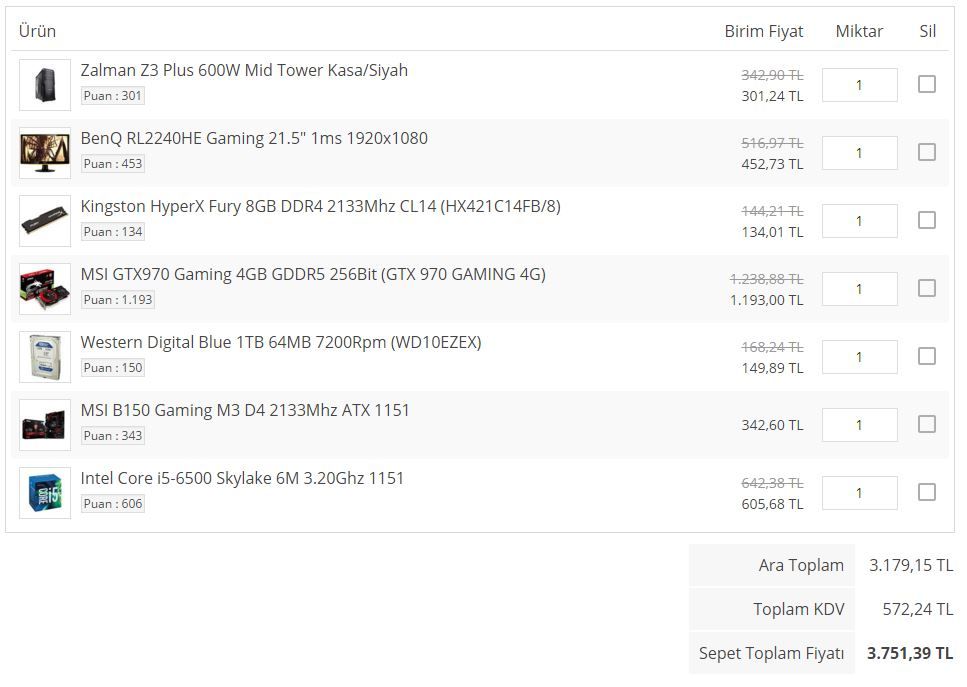
Task: Click the 572,24 TL tax value
Action: (x=918, y=609)
